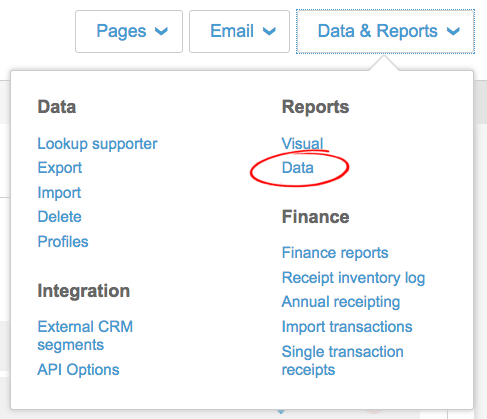The image size is (487, 419).
Task: Collapse the Data & Reports dropdown
Action: point(385,32)
